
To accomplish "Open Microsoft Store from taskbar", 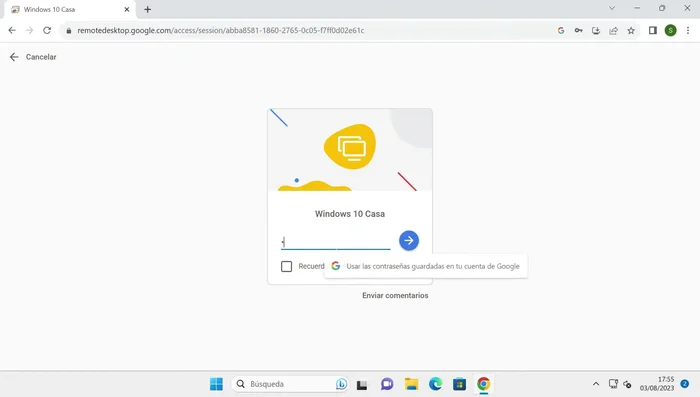I will [459, 384].
